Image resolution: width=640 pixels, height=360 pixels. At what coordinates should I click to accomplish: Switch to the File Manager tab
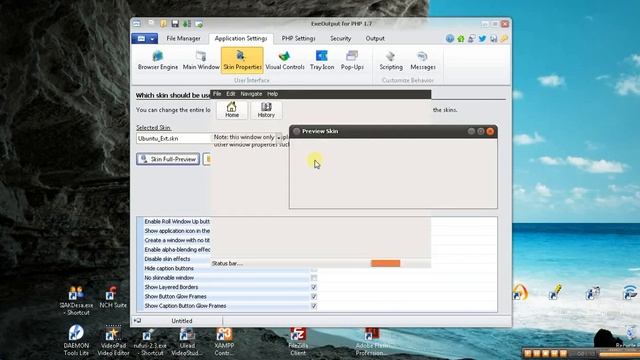pos(183,38)
